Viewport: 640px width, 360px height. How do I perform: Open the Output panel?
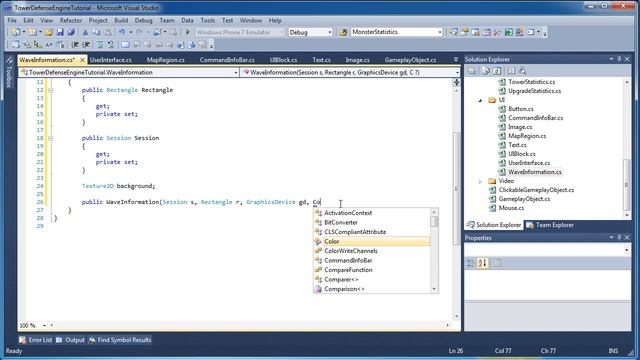tap(70, 340)
